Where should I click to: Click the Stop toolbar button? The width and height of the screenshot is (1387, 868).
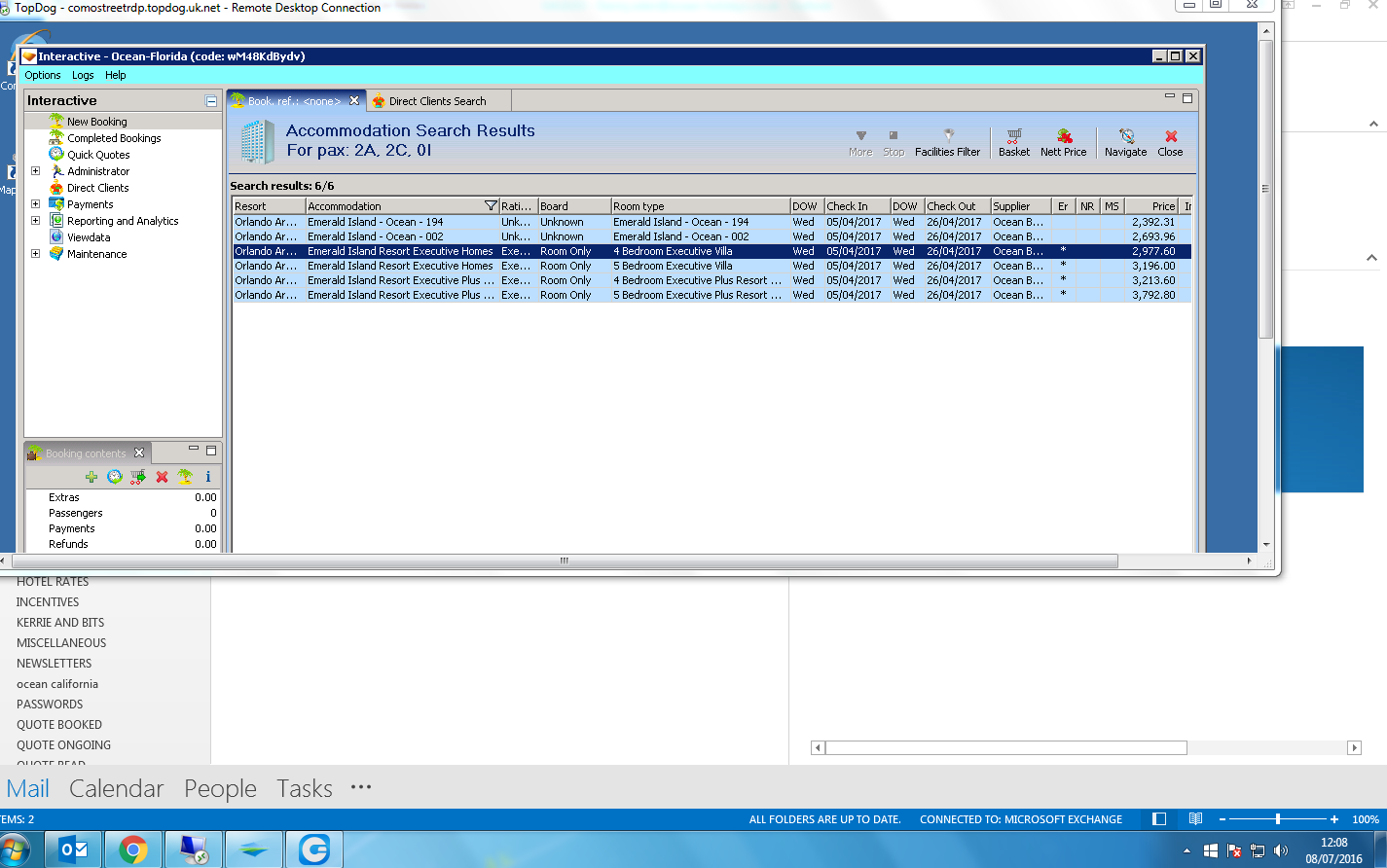[x=894, y=143]
